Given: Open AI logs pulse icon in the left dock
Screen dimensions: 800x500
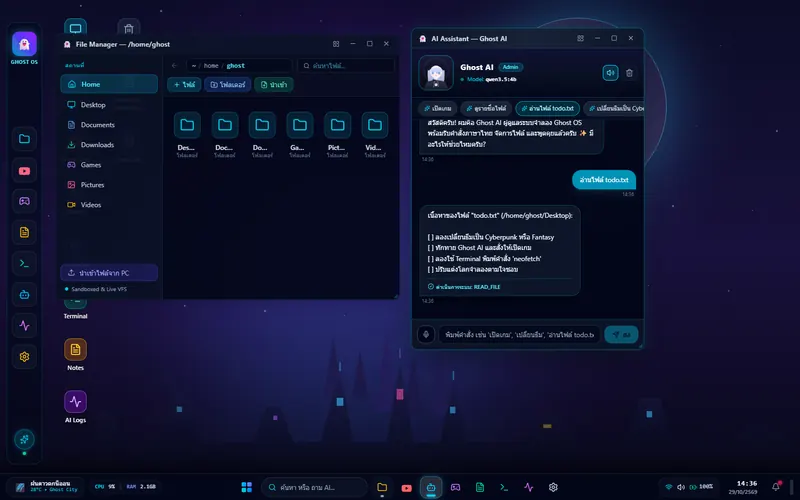Looking at the screenshot, I should tap(24, 326).
